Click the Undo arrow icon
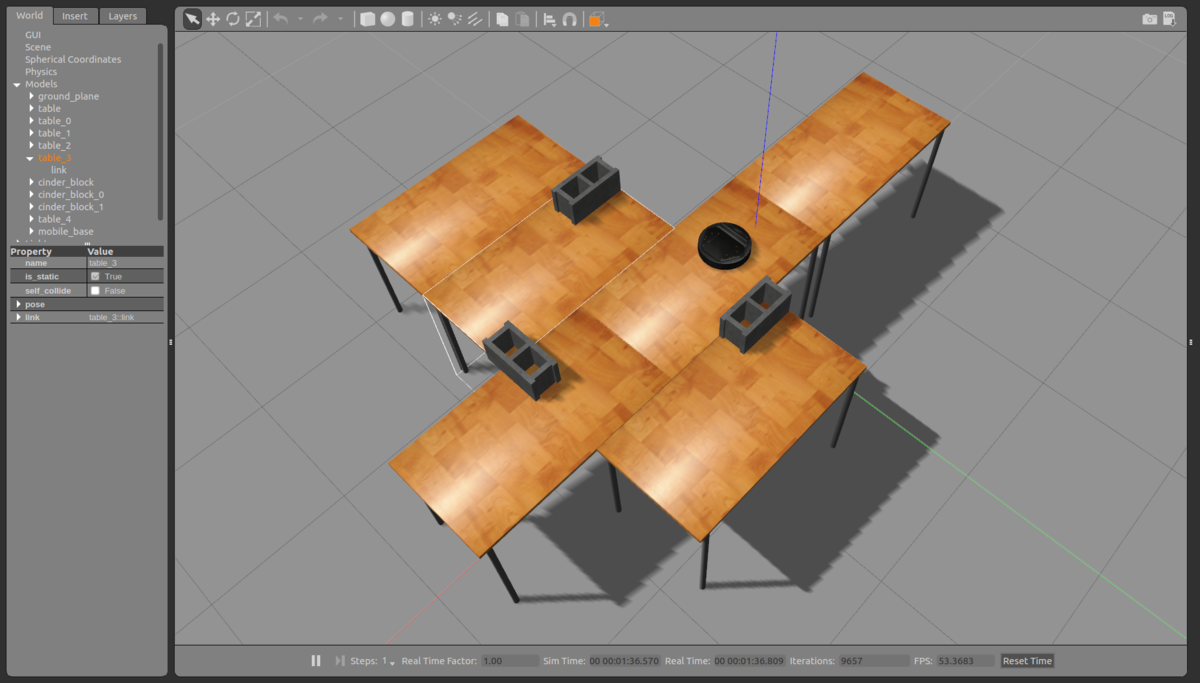1200x683 pixels. pos(281,19)
